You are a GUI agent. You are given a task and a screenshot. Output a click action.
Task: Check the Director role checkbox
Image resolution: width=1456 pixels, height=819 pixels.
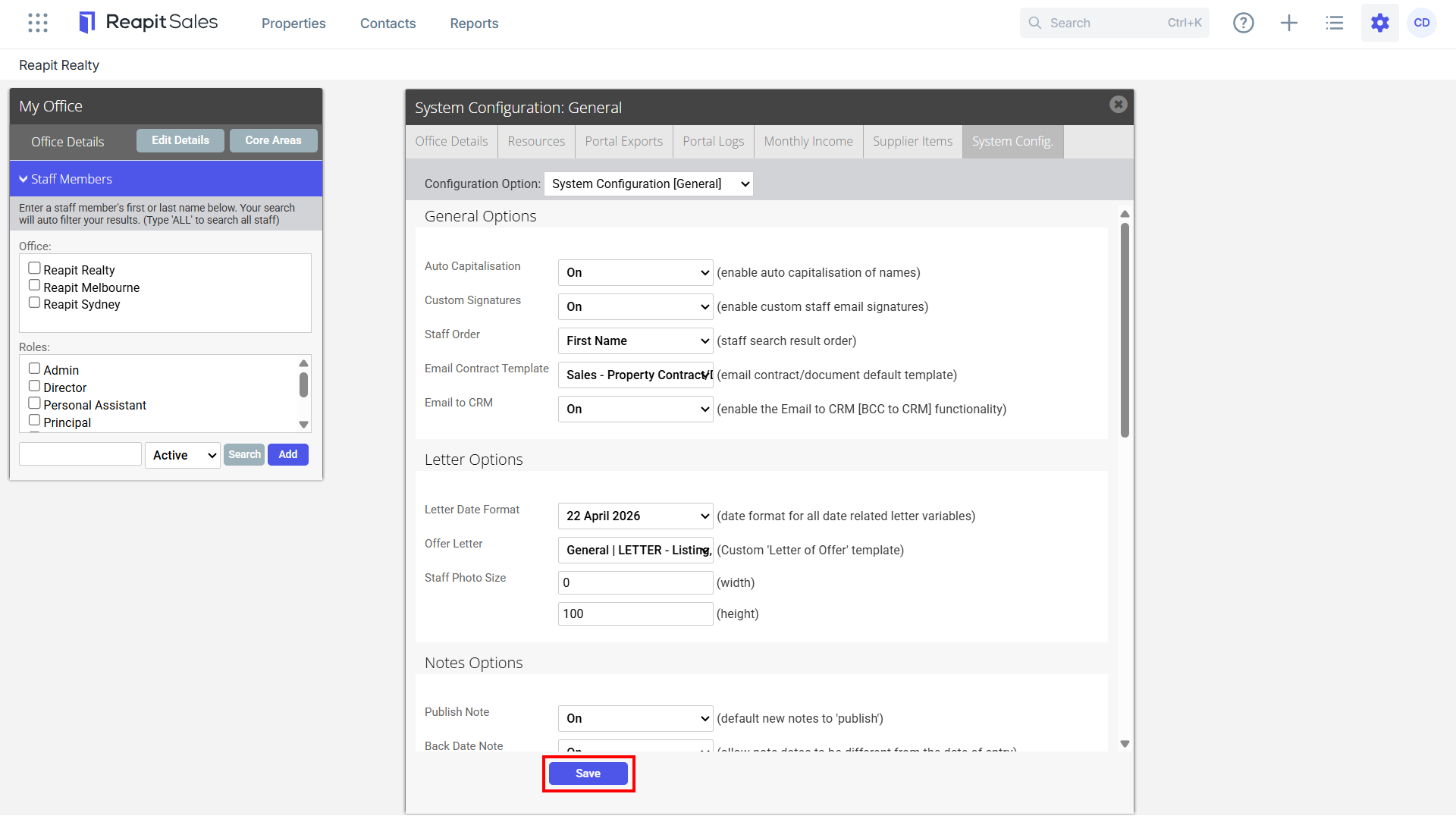[x=34, y=386]
